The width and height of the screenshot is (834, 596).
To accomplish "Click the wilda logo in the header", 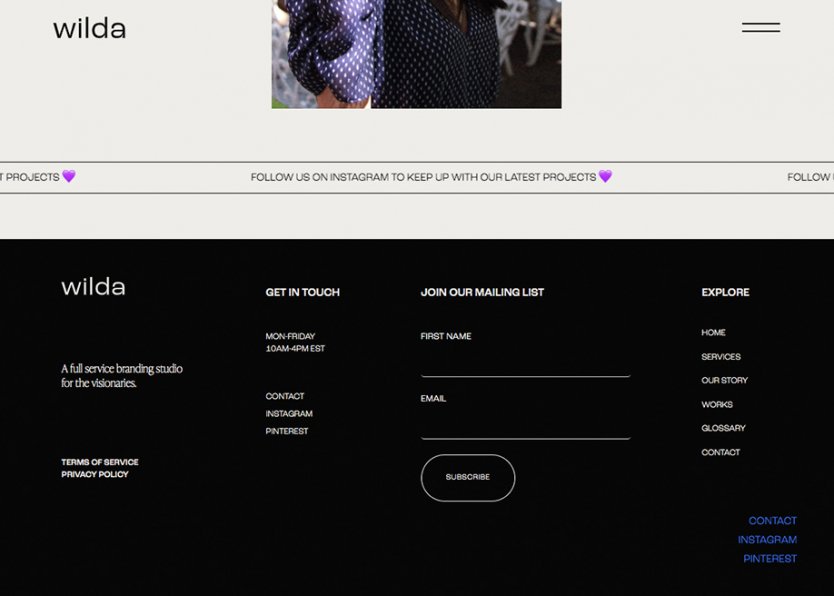I will (89, 28).
